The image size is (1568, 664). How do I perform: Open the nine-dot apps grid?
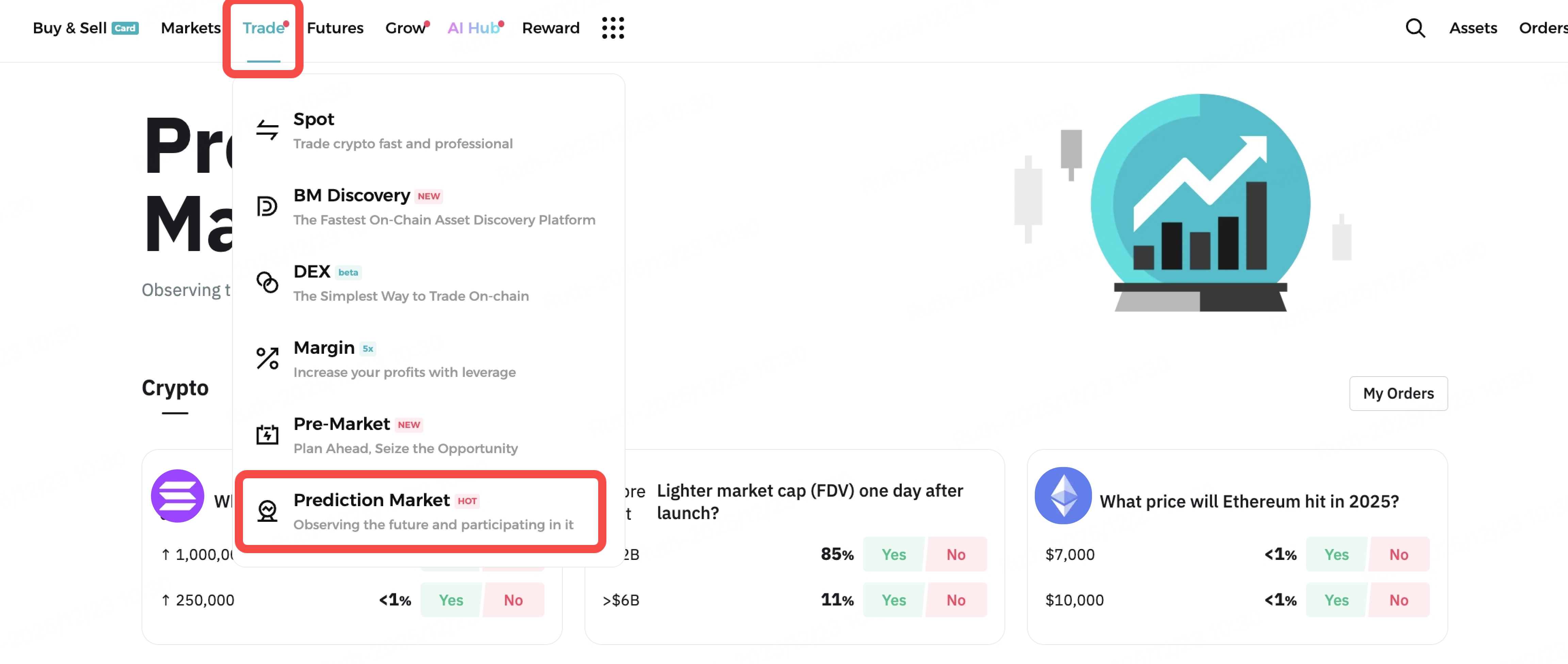point(613,28)
